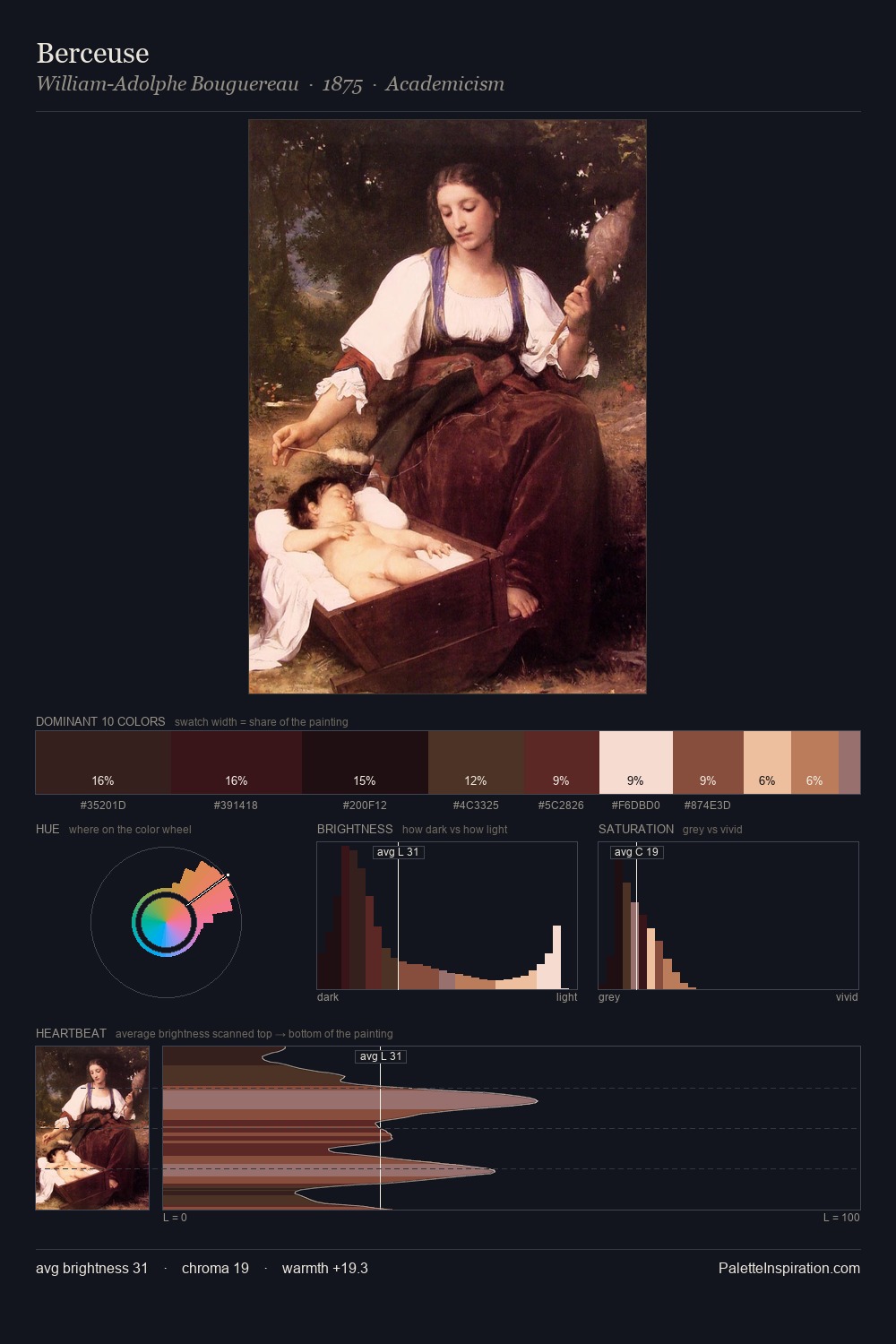Screen dimensions: 896x1344
Task: Click the 'where on the color wheel' caption
Action: (130, 830)
